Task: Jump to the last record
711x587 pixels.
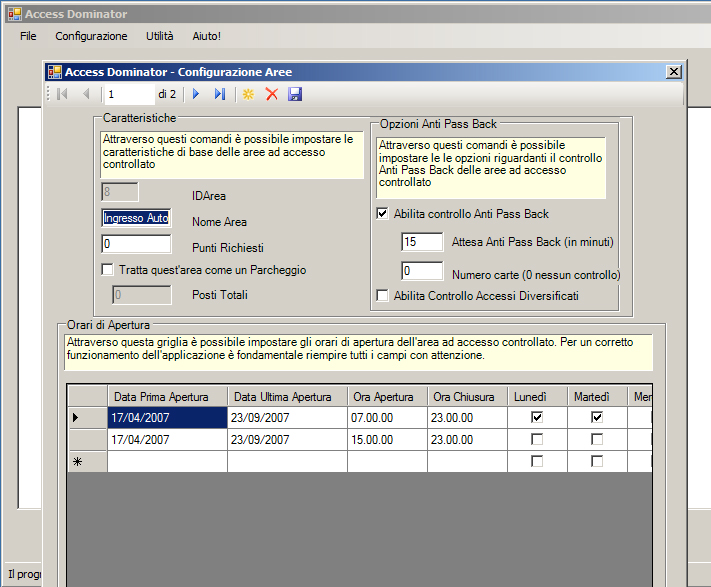Action: pos(220,94)
